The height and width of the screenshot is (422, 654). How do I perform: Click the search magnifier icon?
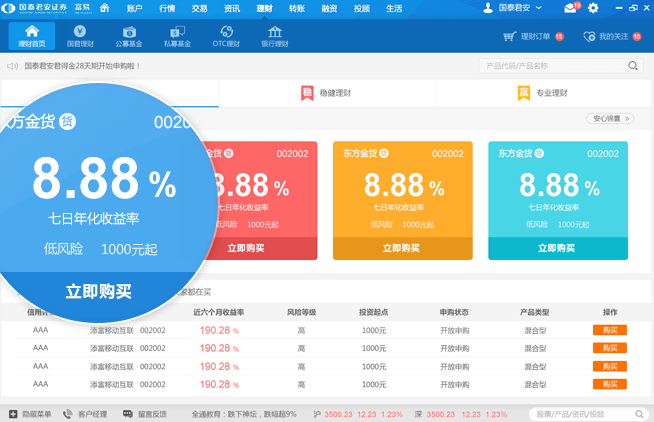pyautogui.click(x=632, y=67)
